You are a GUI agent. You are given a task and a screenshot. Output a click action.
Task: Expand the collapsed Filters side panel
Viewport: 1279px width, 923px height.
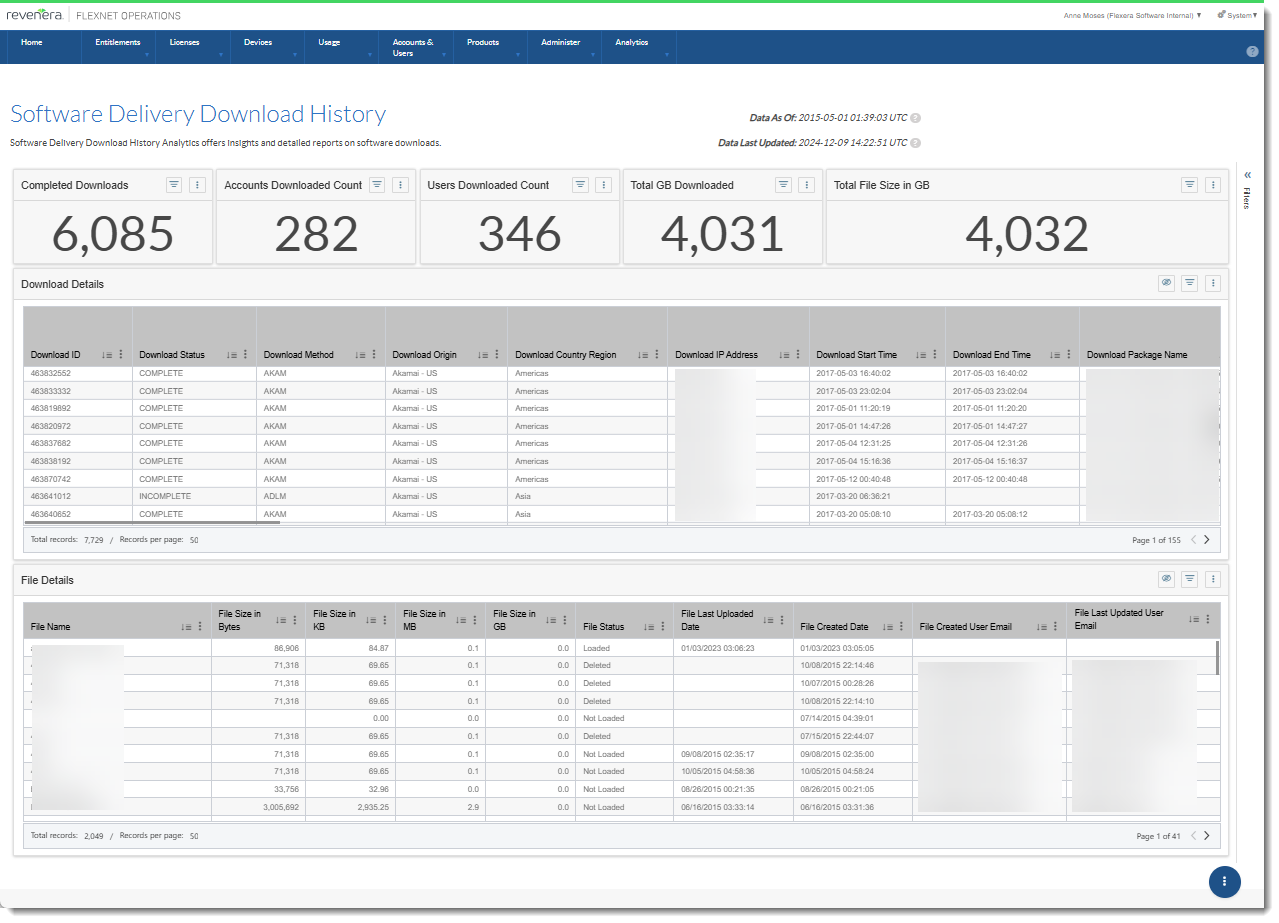pos(1247,174)
